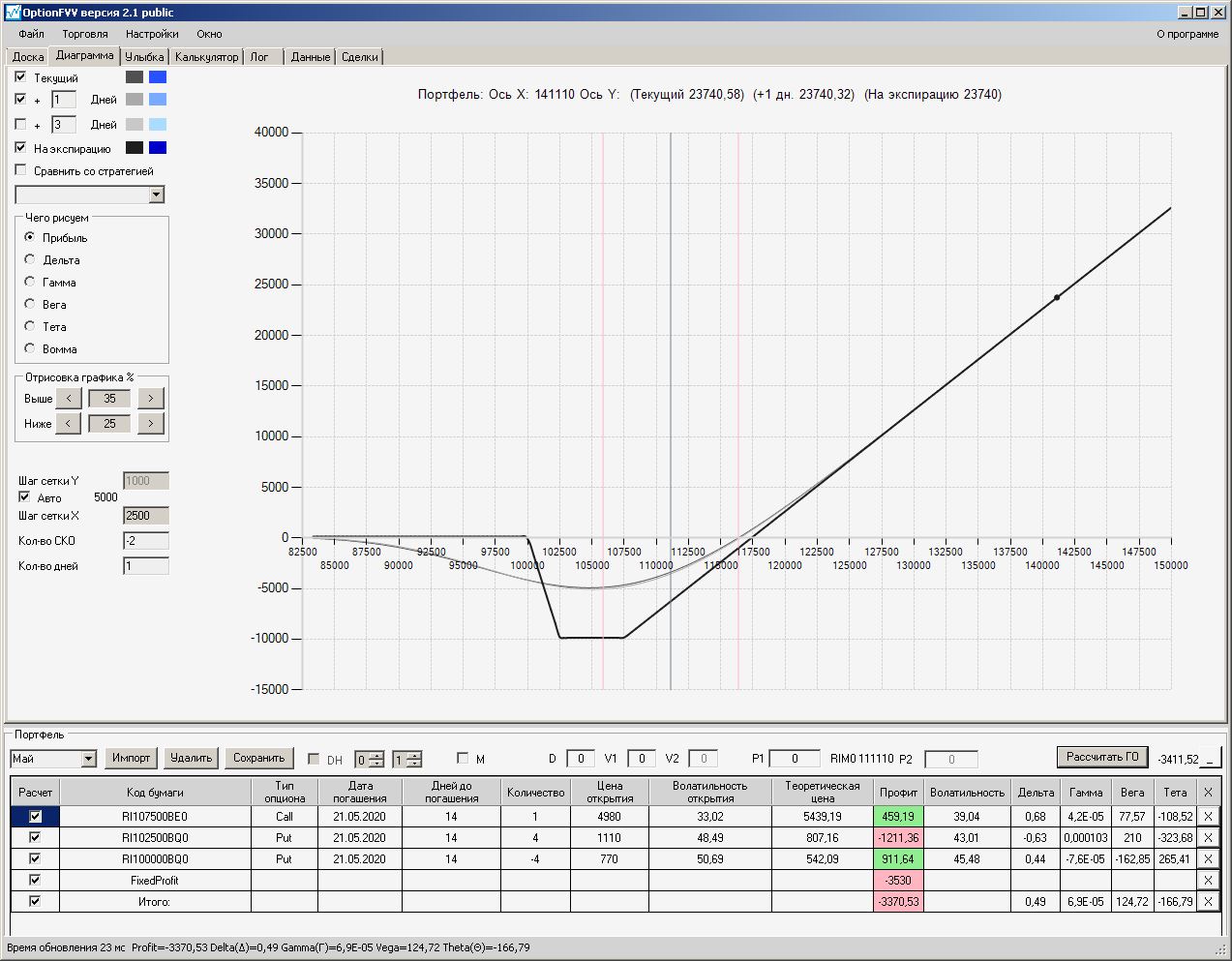
Task: Open the Май portfolio dropdown
Action: pos(88,759)
